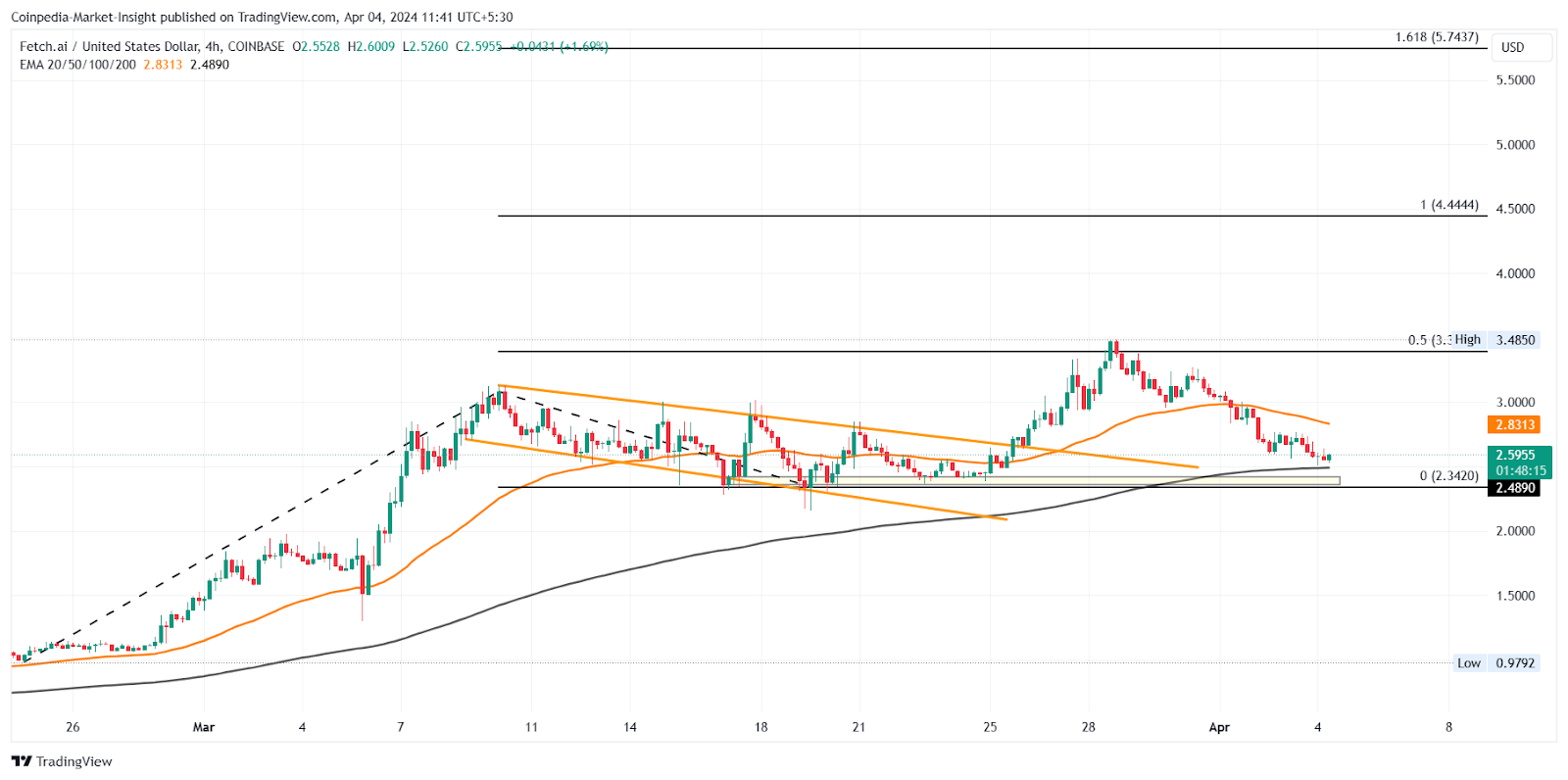Click the orange EMA value 2.8313 in legend
1568x780 pixels.
coord(163,64)
